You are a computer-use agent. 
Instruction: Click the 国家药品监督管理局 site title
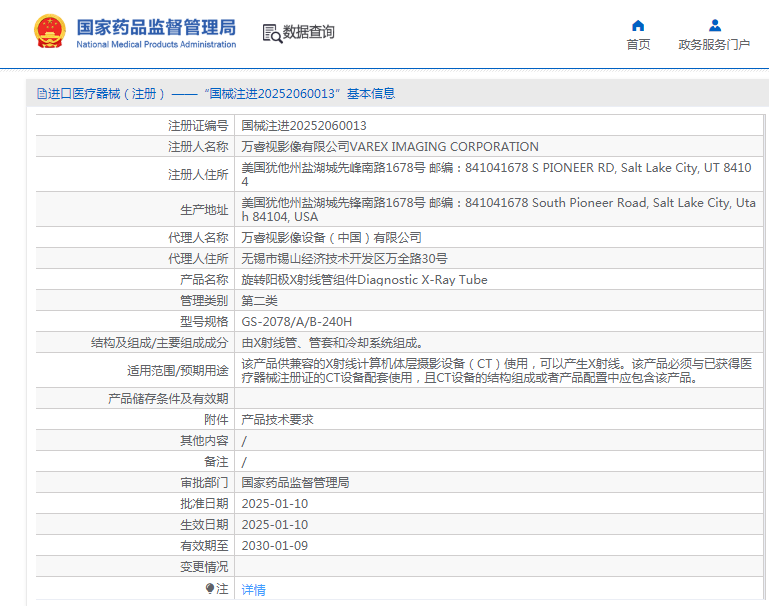point(156,26)
